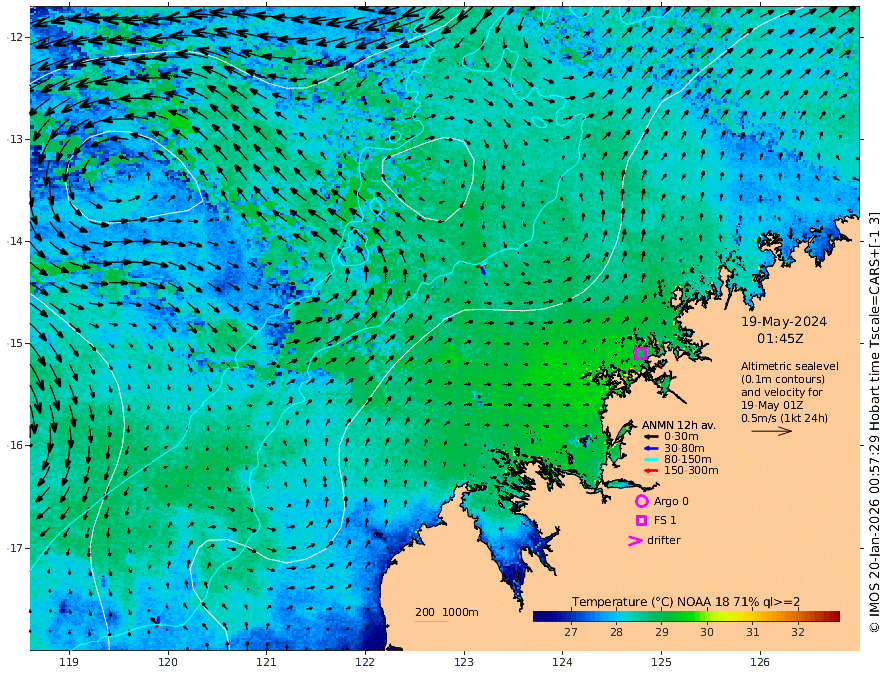This screenshot has height=680, width=880.
Task: Click the red 32 degree end of colorbar
Action: [833, 616]
